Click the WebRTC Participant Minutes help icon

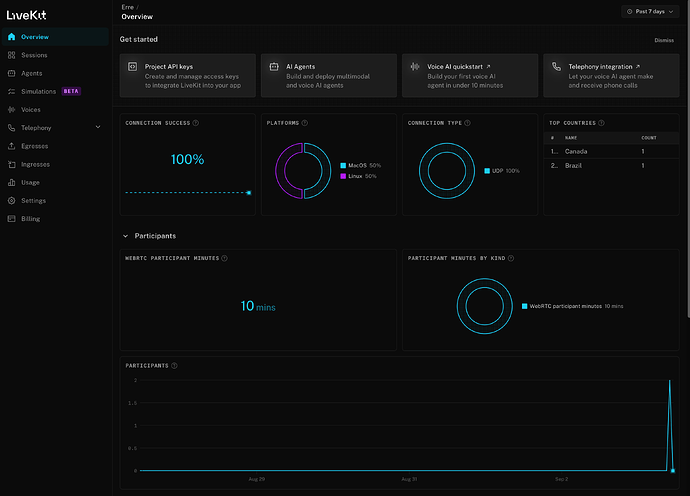[x=224, y=258]
